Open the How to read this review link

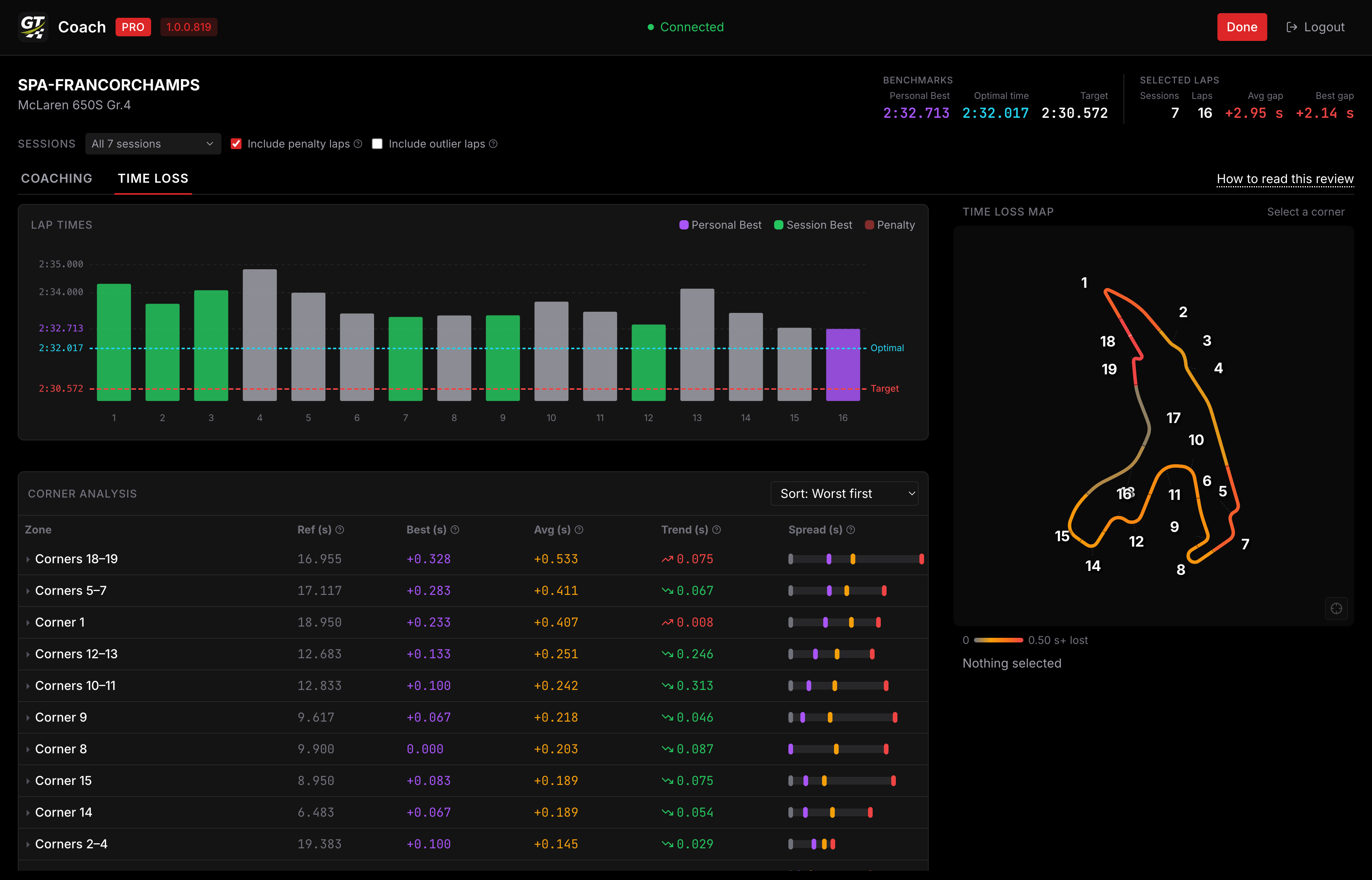pyautogui.click(x=1285, y=179)
